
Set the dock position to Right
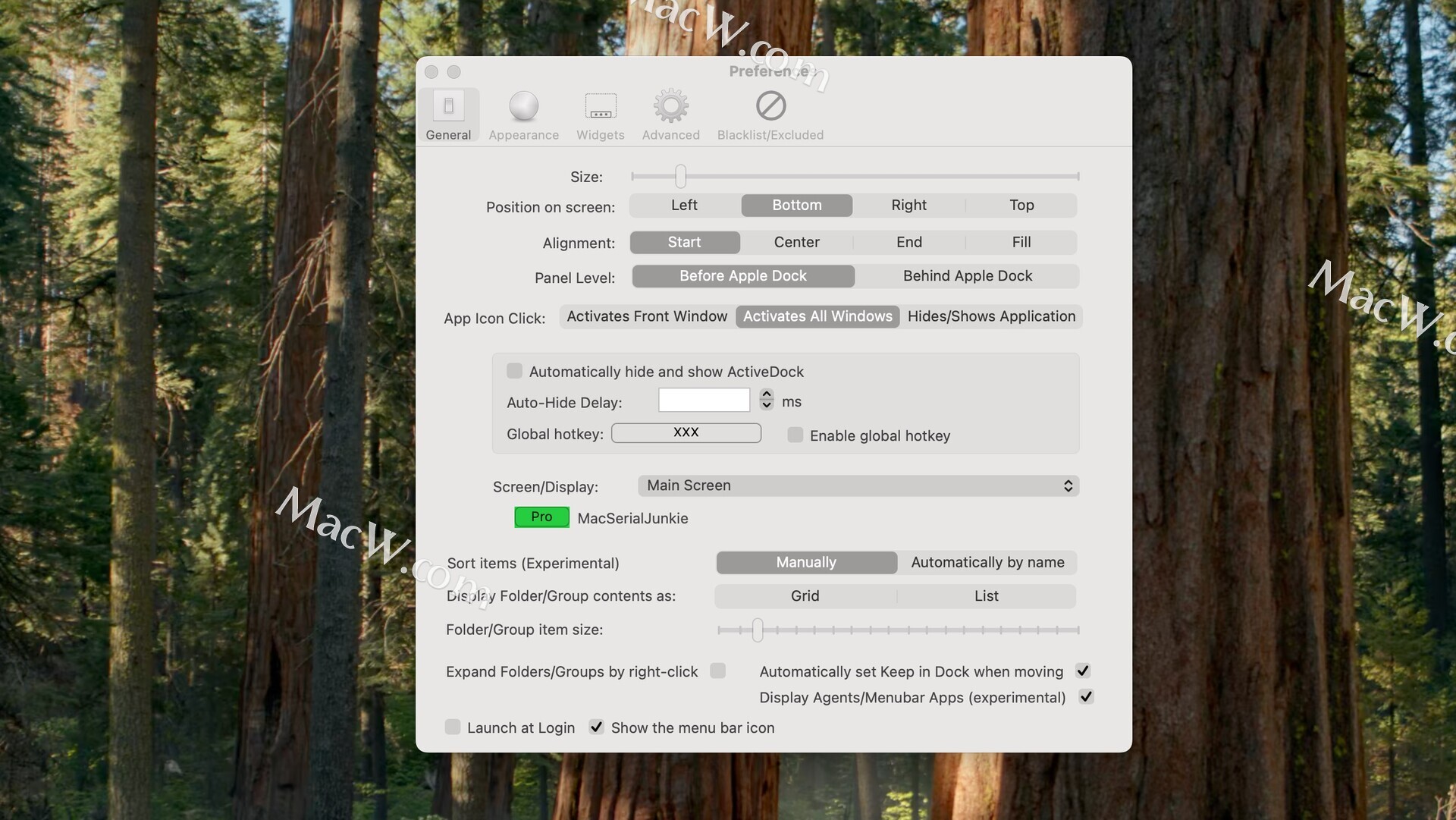(x=909, y=206)
